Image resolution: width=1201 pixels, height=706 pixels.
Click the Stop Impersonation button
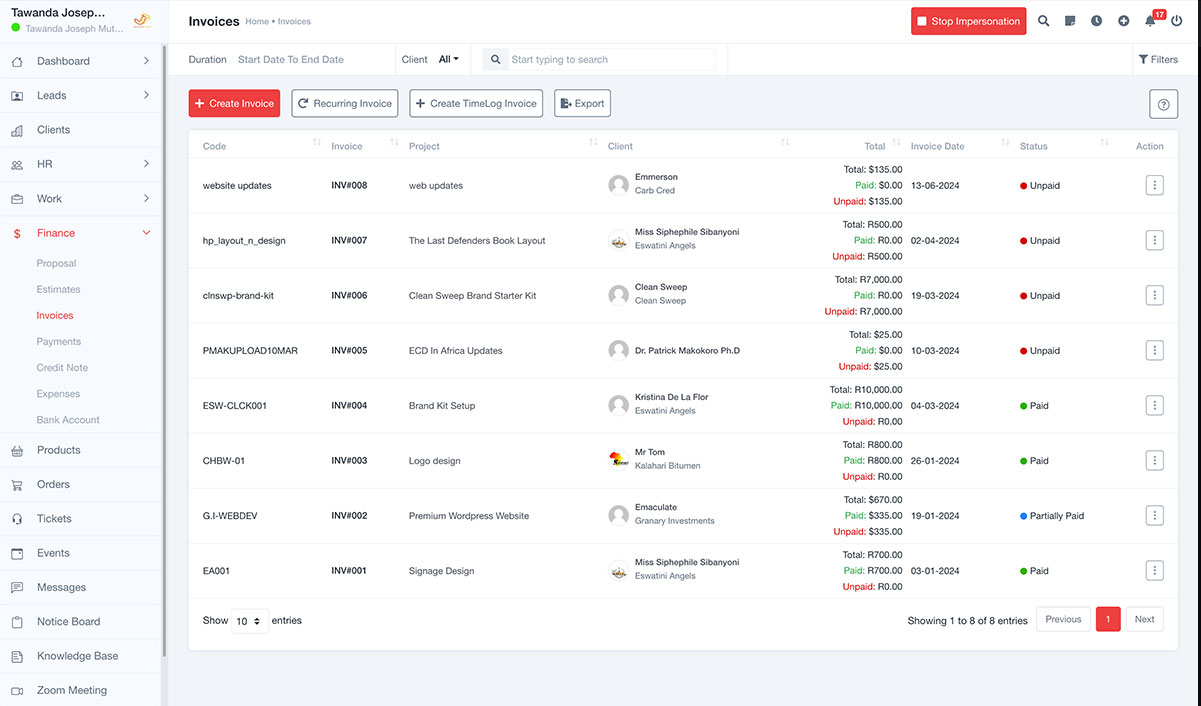click(x=967, y=21)
